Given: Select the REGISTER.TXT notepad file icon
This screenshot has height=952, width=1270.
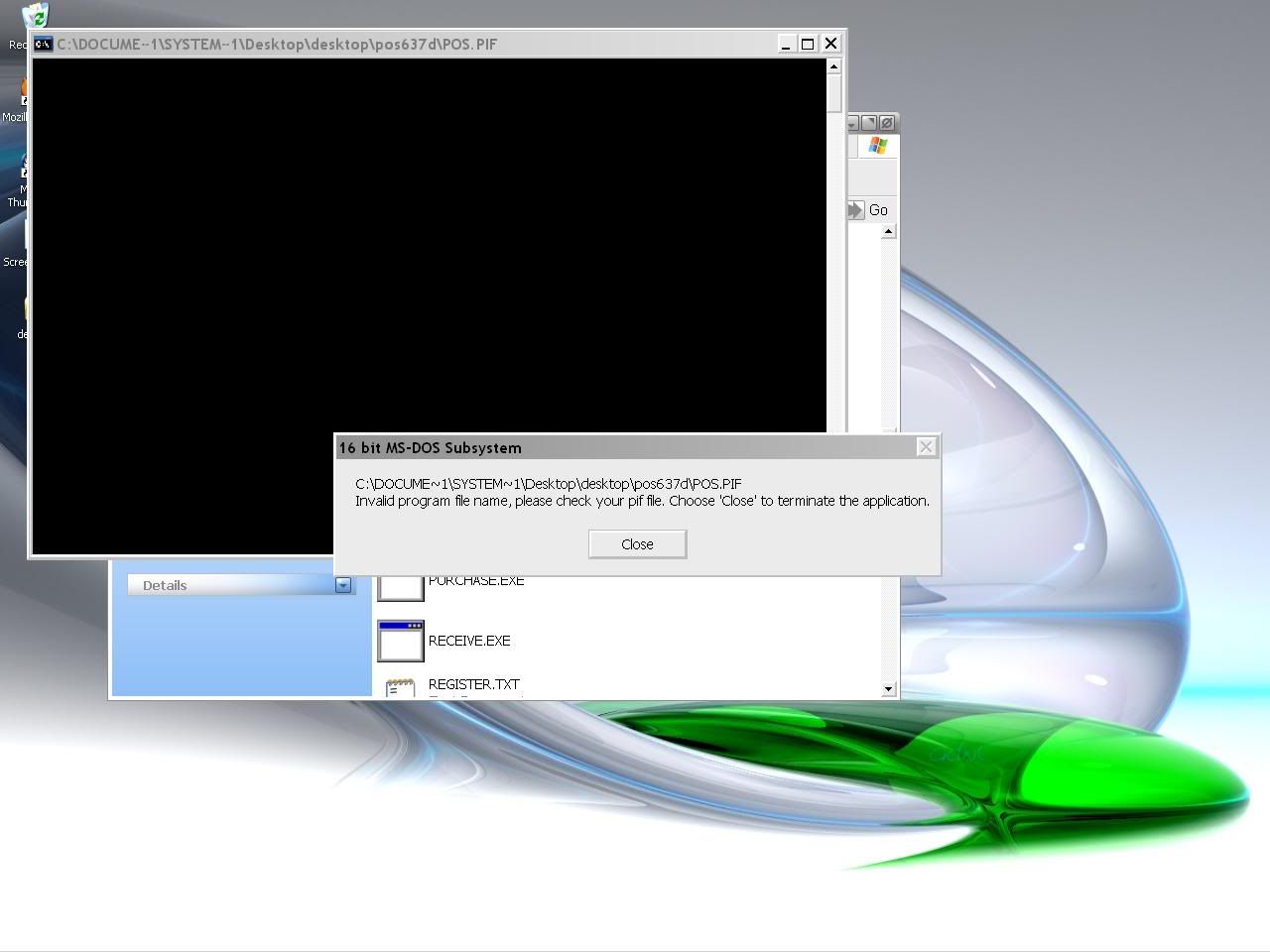Looking at the screenshot, I should tap(400, 687).
